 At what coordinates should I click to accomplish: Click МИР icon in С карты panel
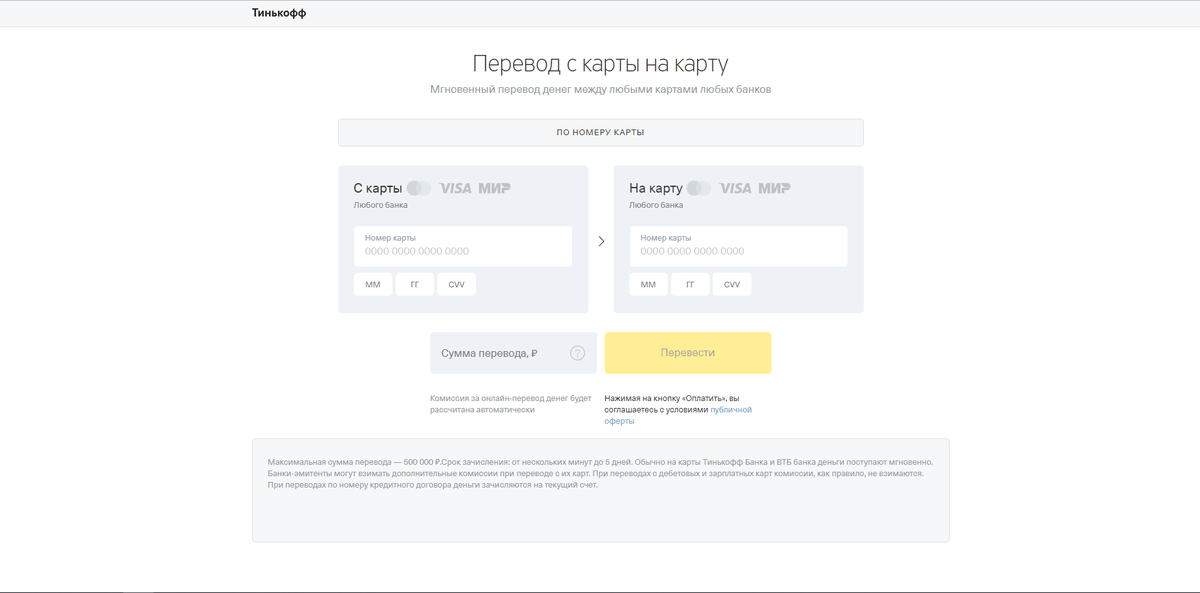coord(494,188)
